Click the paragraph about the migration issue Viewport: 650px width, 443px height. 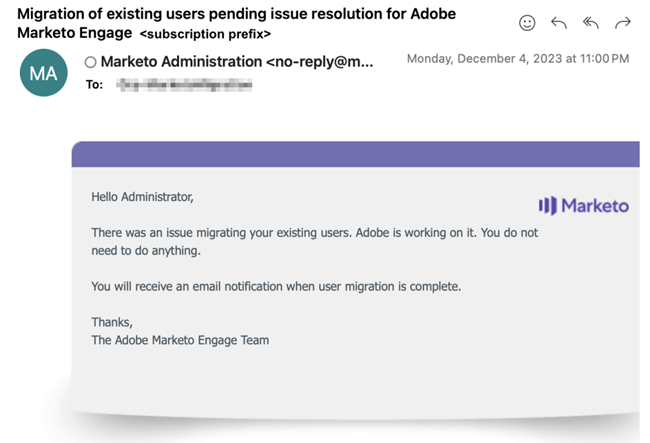(314, 241)
